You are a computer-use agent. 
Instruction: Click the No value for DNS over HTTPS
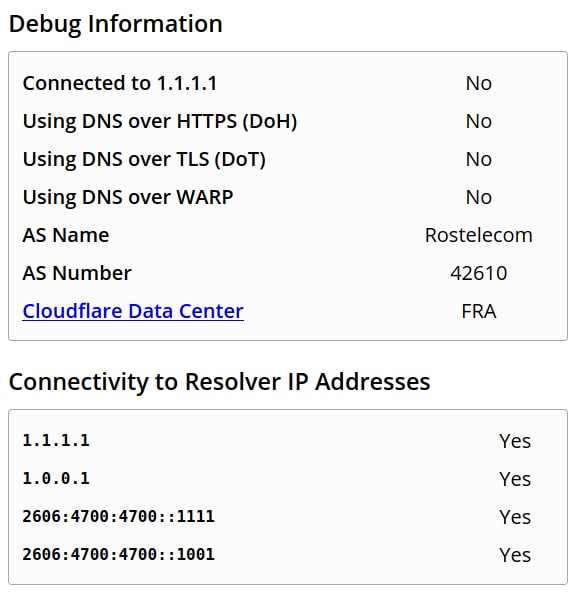(x=478, y=121)
